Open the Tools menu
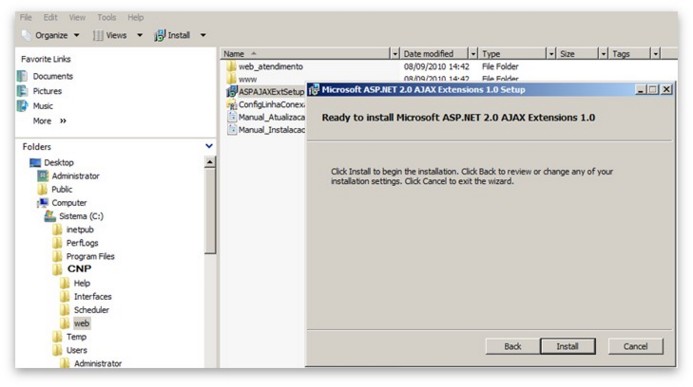The height and width of the screenshot is (387, 693). 107,18
